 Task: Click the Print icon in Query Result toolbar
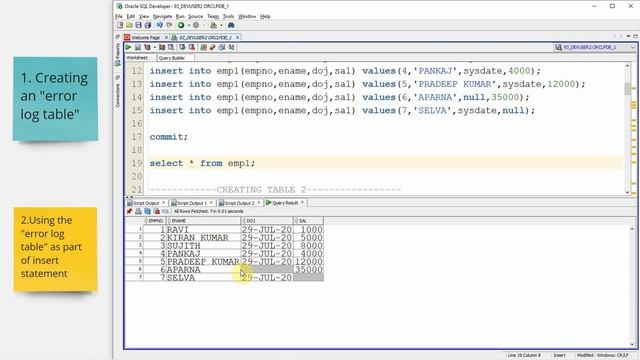pyautogui.click(x=138, y=211)
